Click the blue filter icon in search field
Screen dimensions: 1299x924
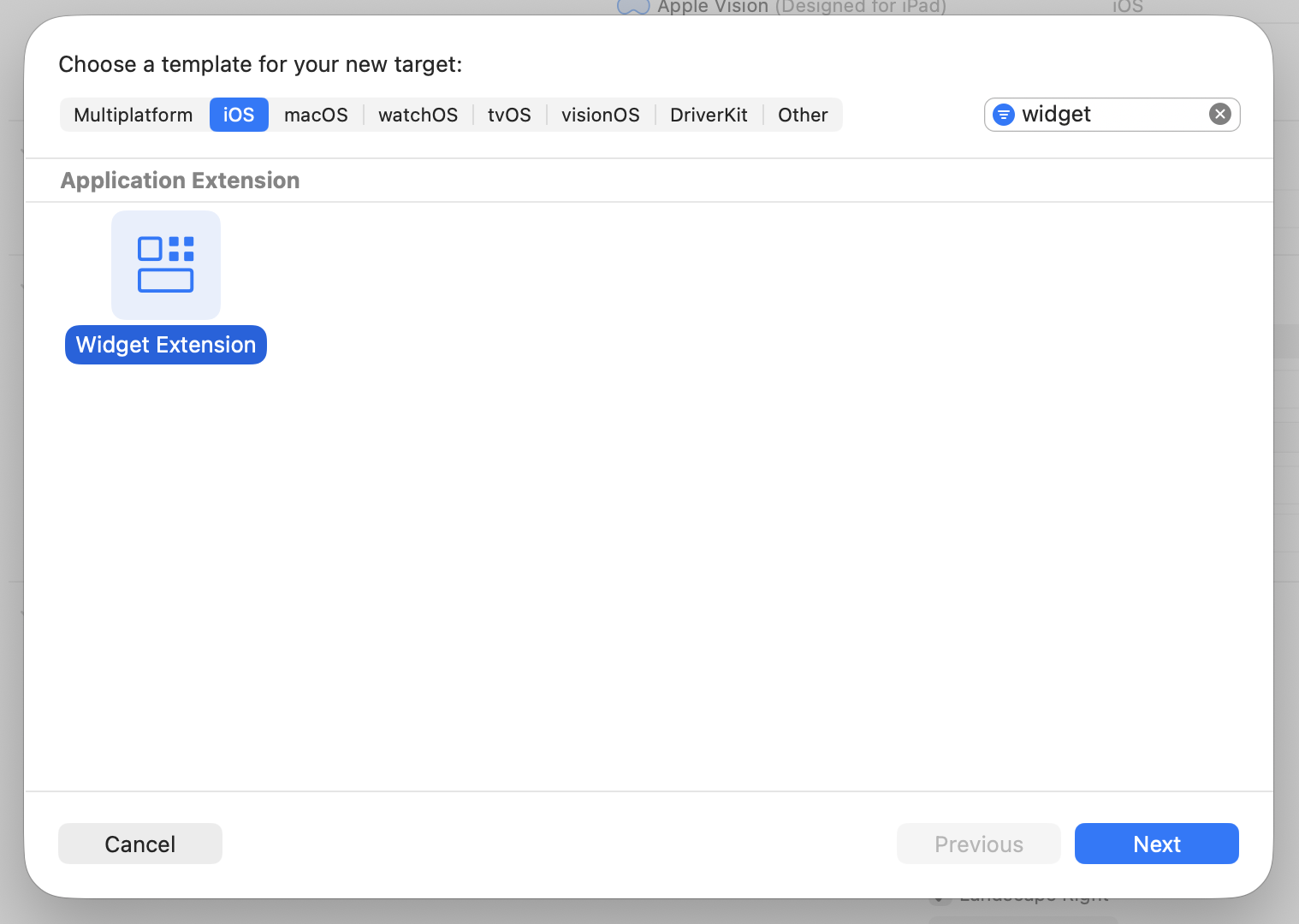tap(1002, 114)
